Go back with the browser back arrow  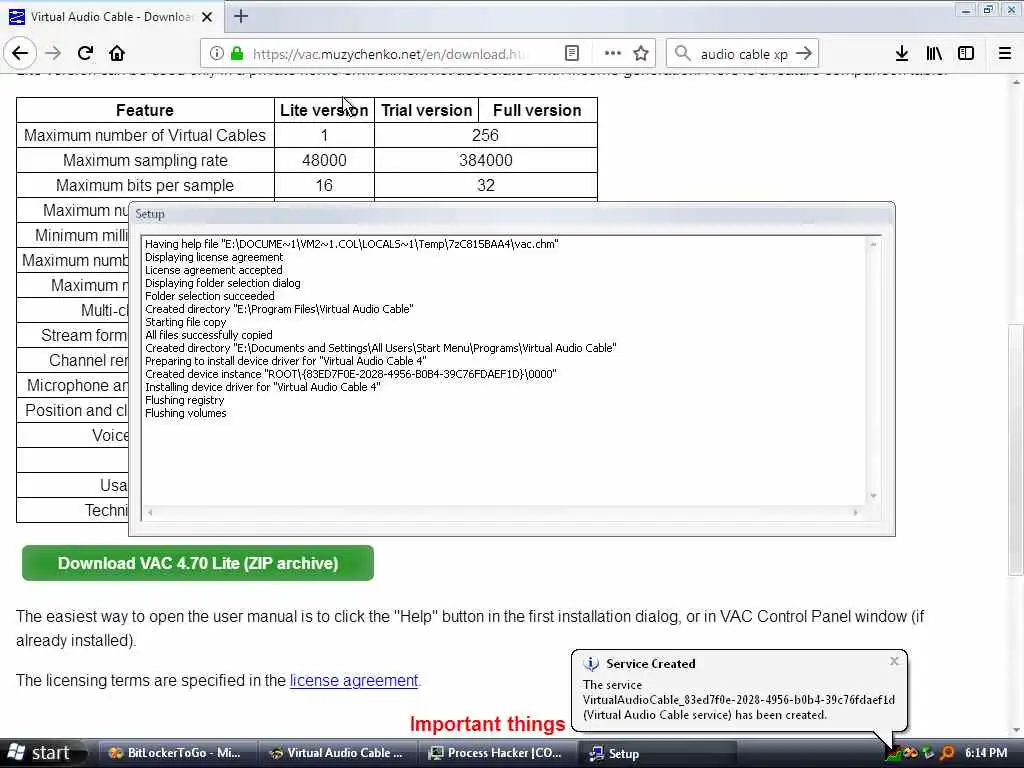pyautogui.click(x=20, y=54)
